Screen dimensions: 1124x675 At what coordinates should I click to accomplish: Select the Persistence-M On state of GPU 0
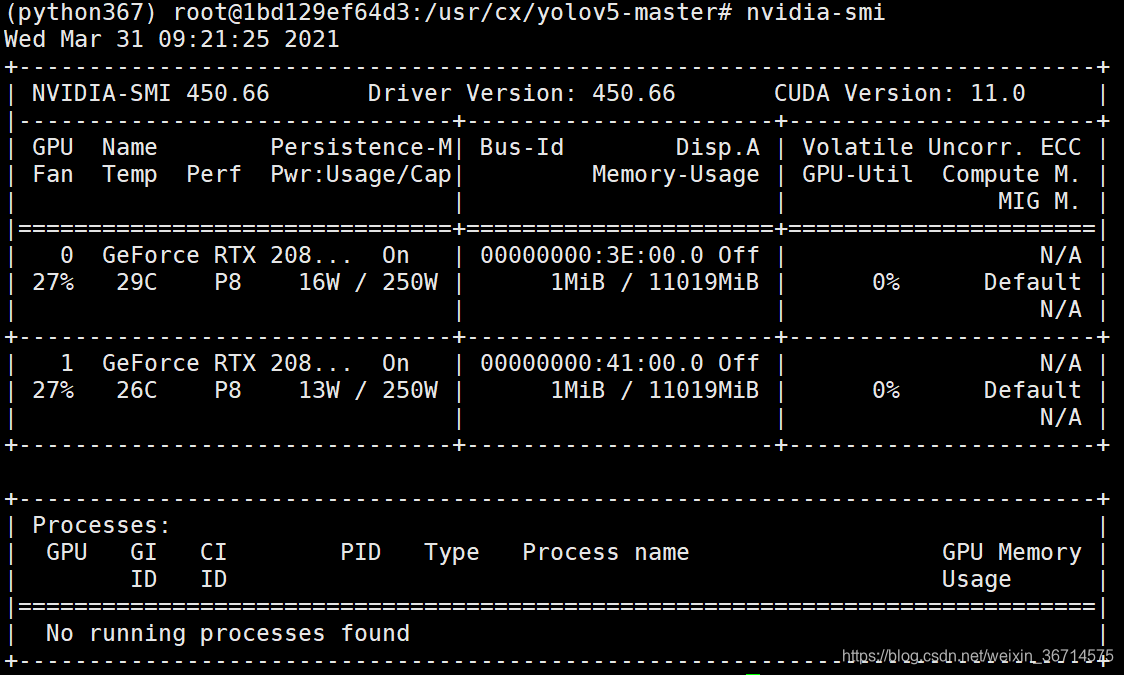click(394, 255)
